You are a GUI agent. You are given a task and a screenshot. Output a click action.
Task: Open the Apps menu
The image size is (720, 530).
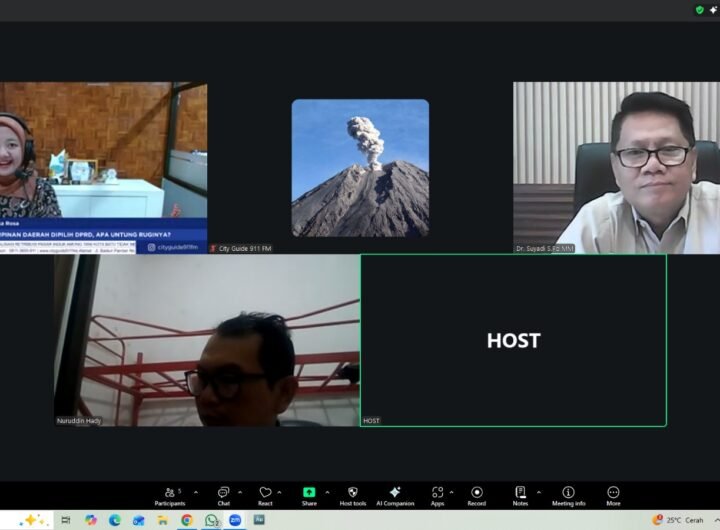[x=437, y=494]
